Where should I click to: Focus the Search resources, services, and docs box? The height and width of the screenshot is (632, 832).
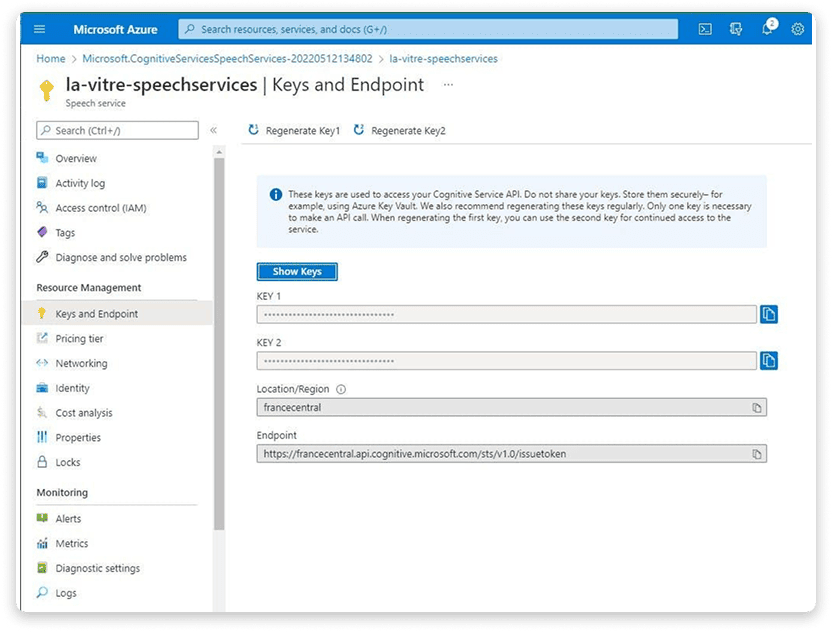428,29
